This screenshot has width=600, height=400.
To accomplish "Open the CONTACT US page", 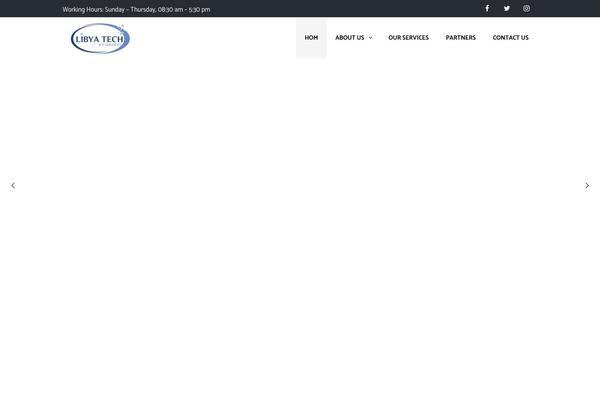I will tap(510, 38).
